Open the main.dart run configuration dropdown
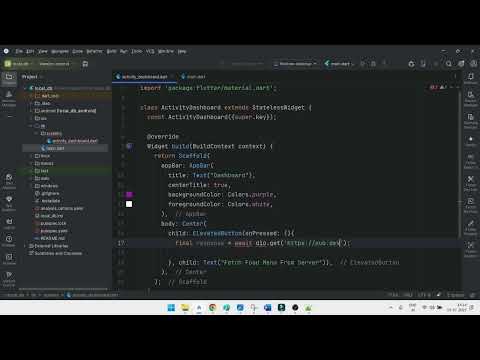 coord(339,64)
